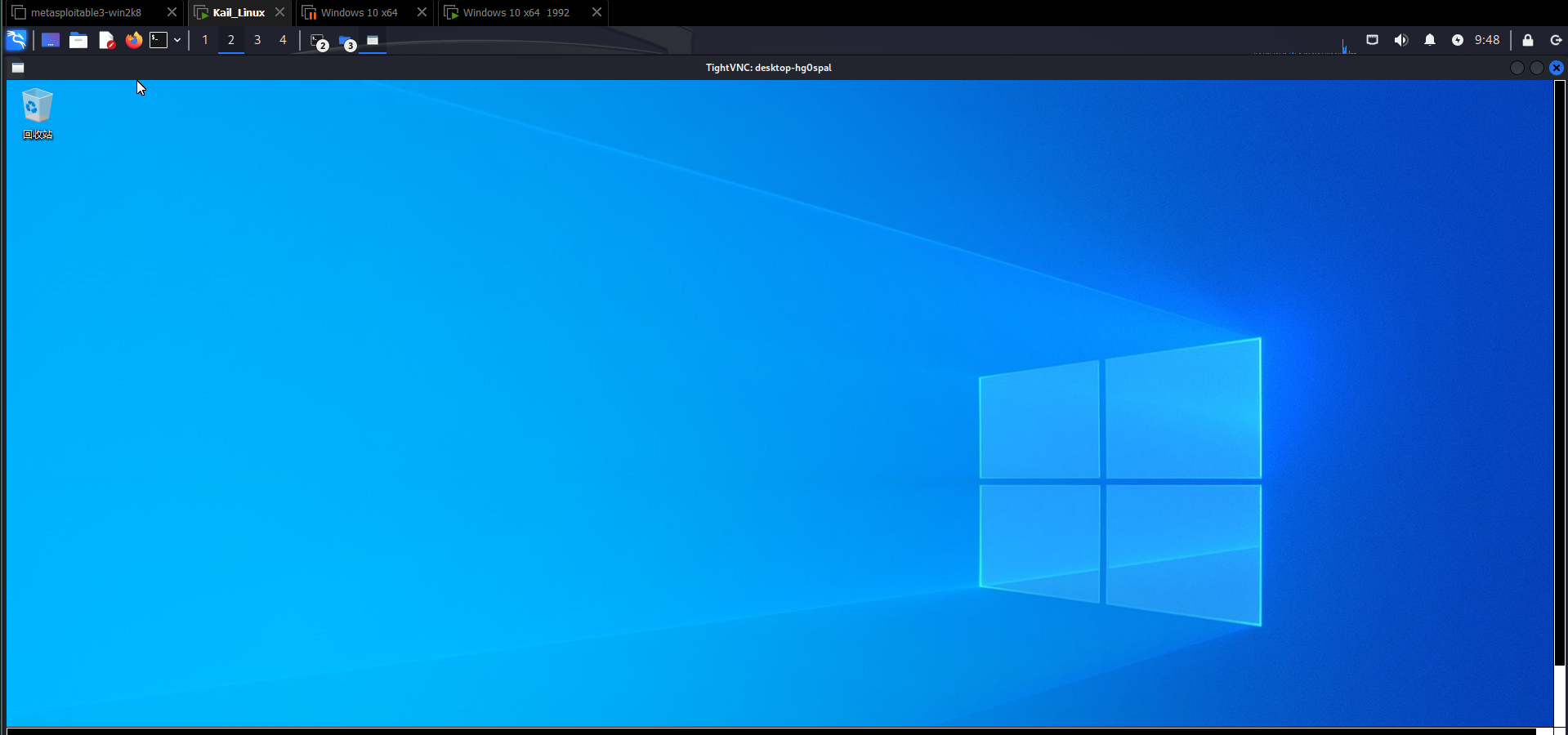1568x735 pixels.
Task: Open the notifications bell icon
Action: point(1430,40)
